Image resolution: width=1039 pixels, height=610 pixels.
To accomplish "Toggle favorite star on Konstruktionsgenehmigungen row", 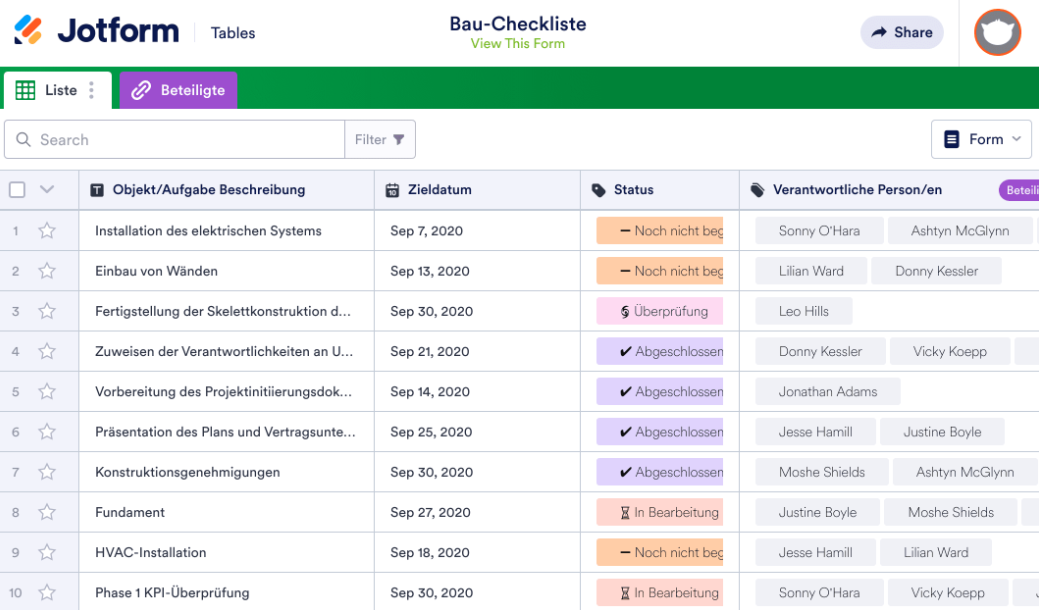I will (x=47, y=472).
